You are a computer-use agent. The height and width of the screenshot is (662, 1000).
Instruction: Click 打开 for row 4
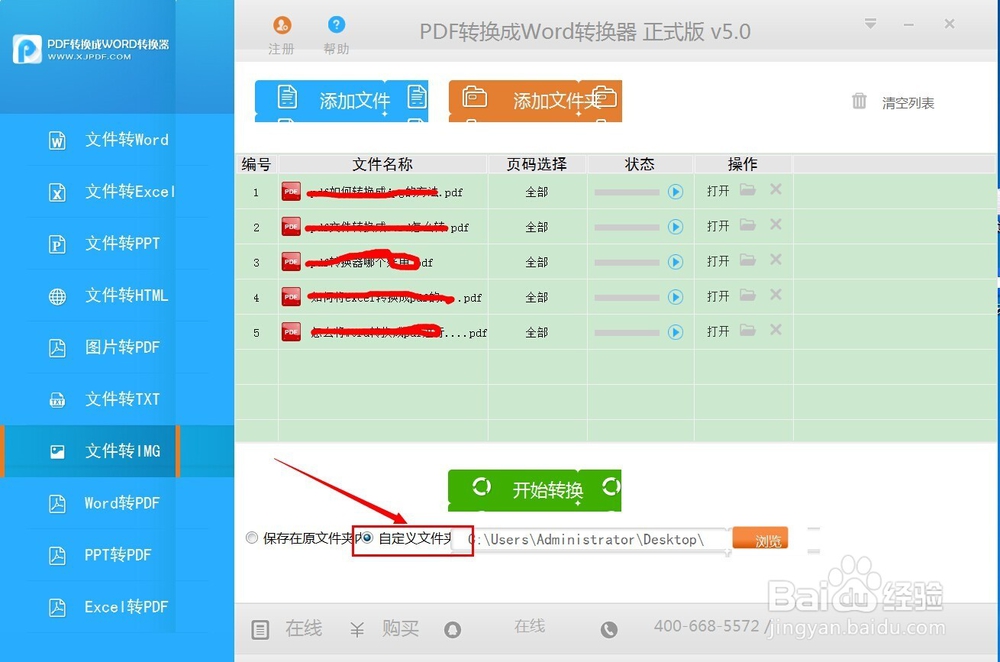click(718, 296)
